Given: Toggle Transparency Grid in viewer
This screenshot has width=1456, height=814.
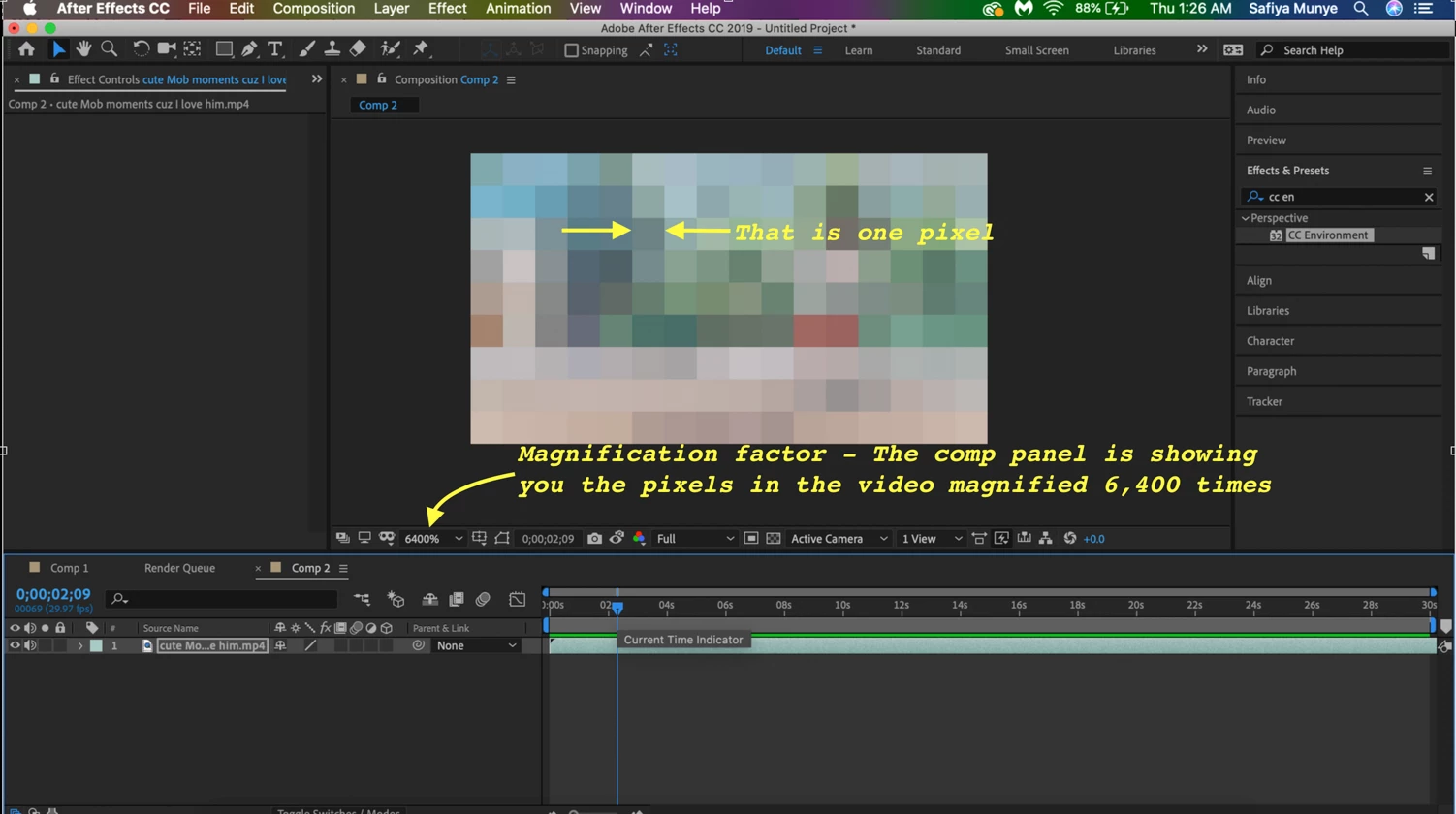Looking at the screenshot, I should (x=774, y=539).
